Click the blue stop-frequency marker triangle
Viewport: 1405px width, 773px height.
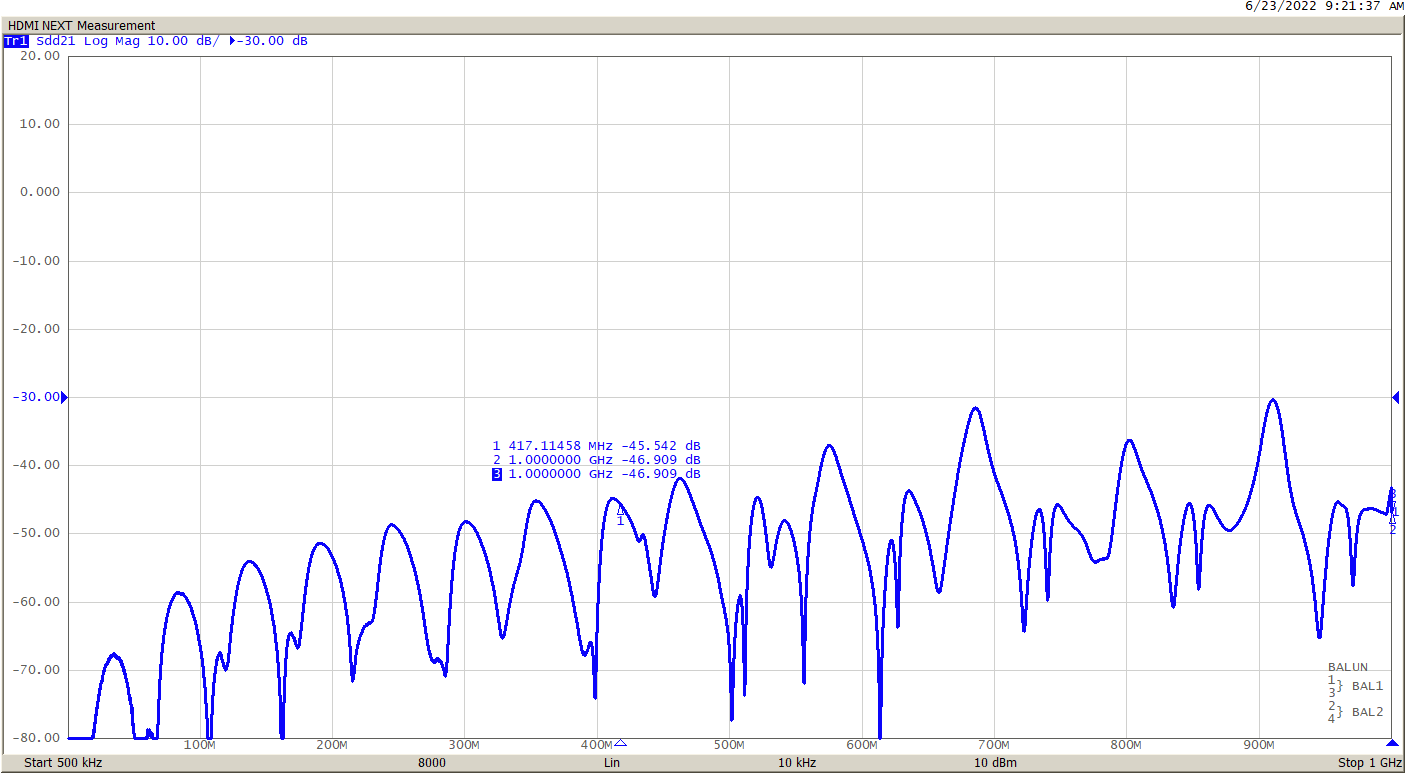click(x=1392, y=743)
